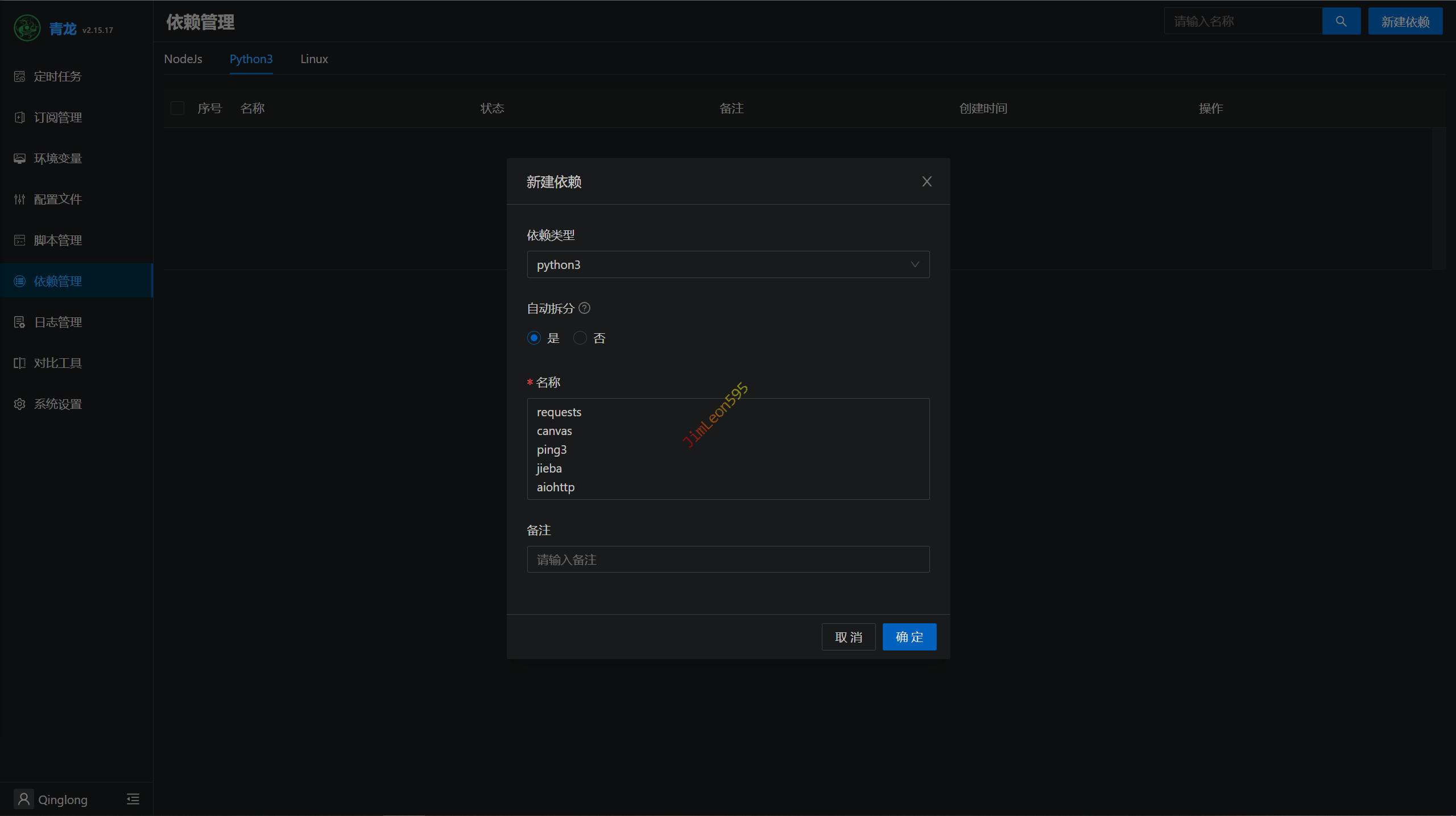The height and width of the screenshot is (816, 1456).
Task: Switch to the NodeJs tab
Action: pos(183,59)
